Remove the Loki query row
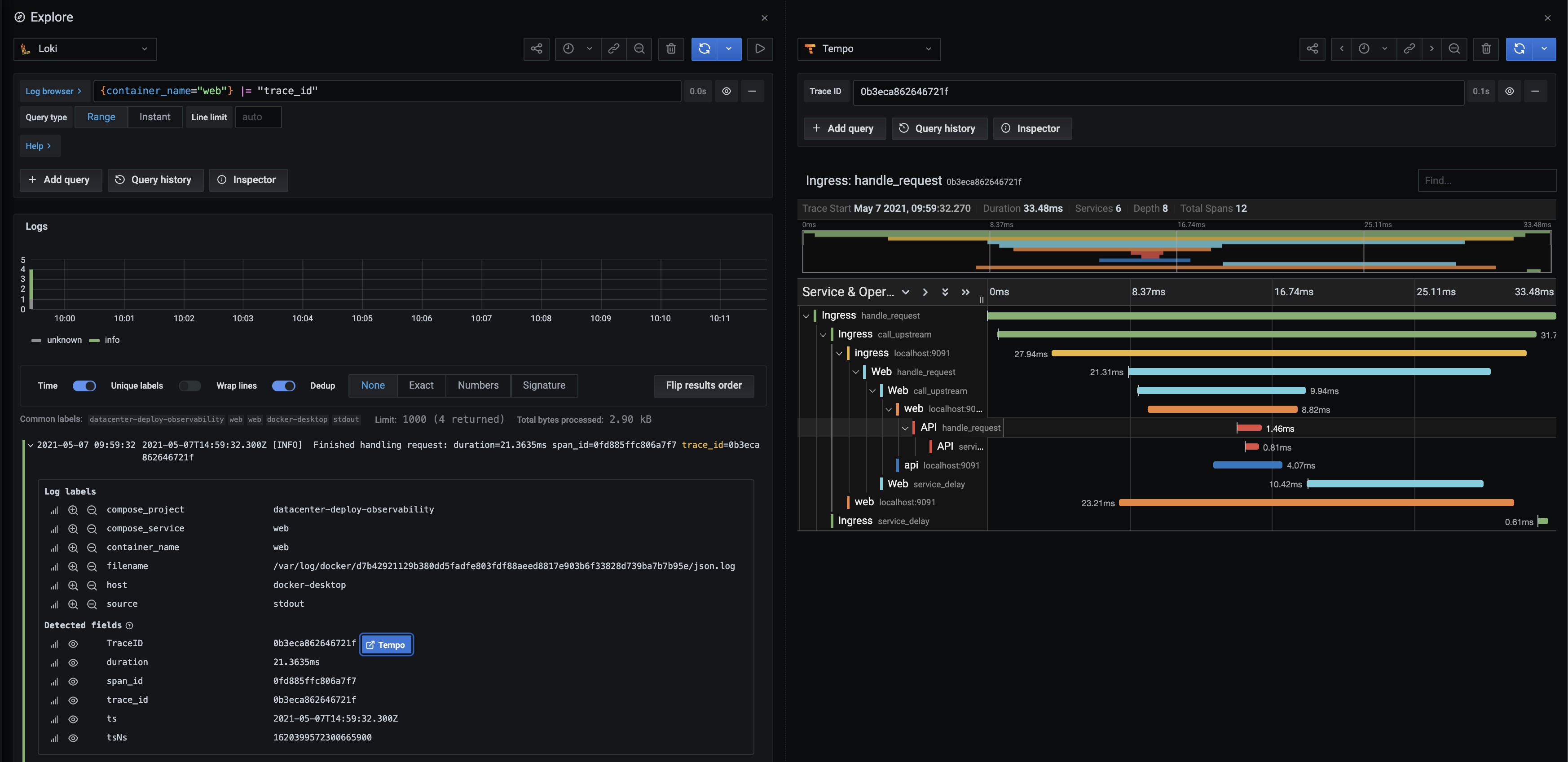Screen dimensions: 1568x762 [753, 91]
